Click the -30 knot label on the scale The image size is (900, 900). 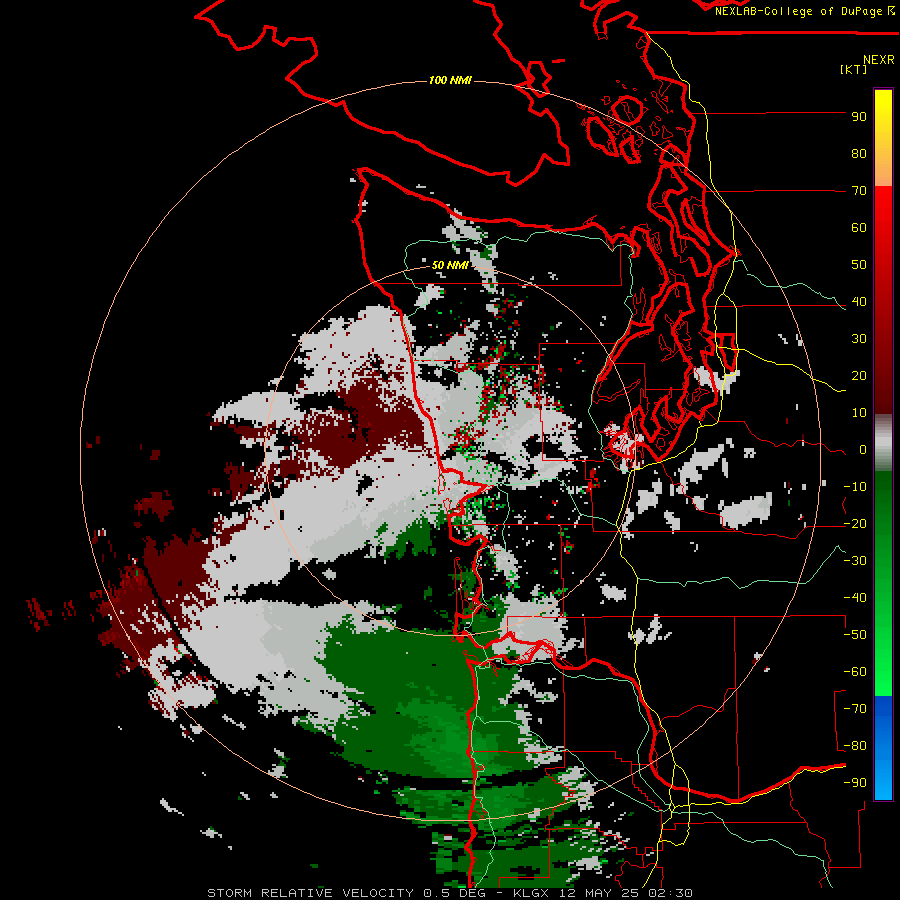point(855,561)
